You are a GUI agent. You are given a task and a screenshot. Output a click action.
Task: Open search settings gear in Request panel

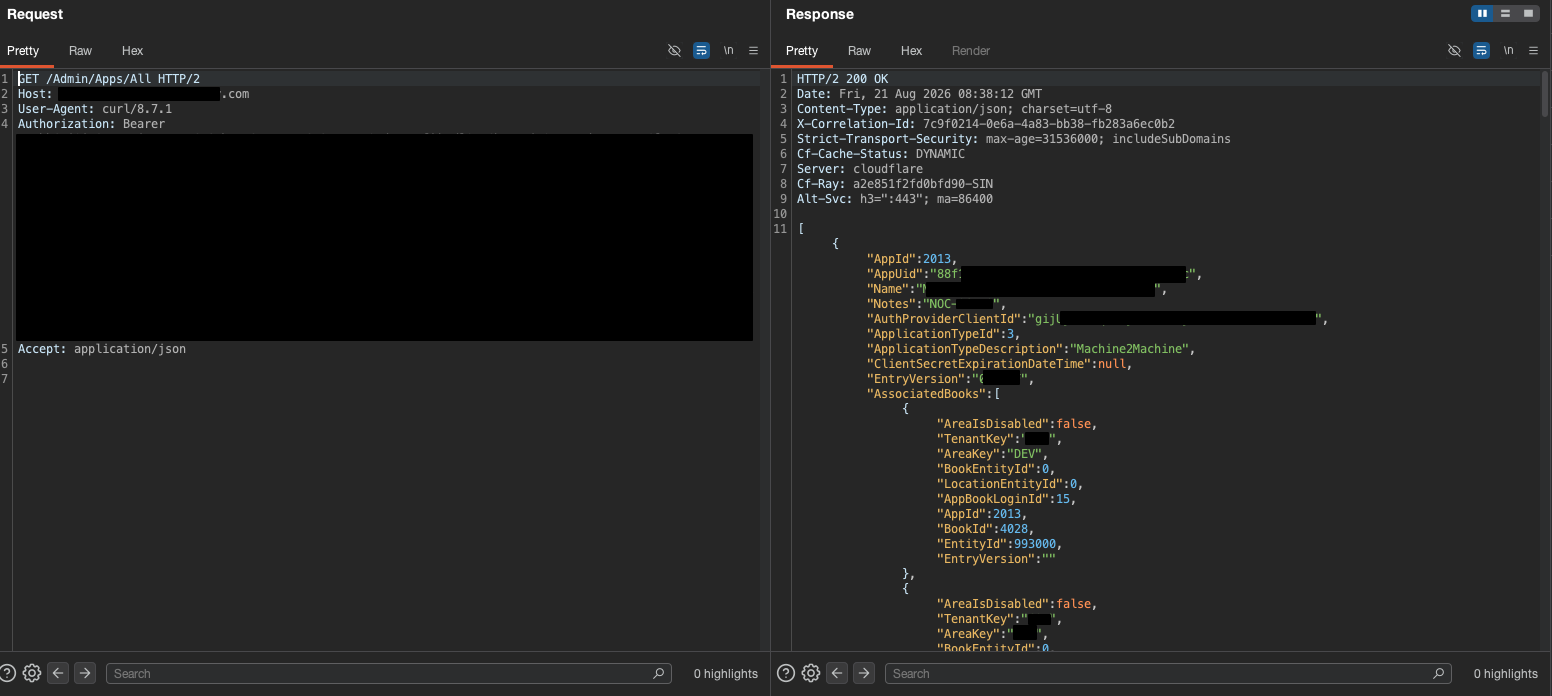[x=31, y=673]
